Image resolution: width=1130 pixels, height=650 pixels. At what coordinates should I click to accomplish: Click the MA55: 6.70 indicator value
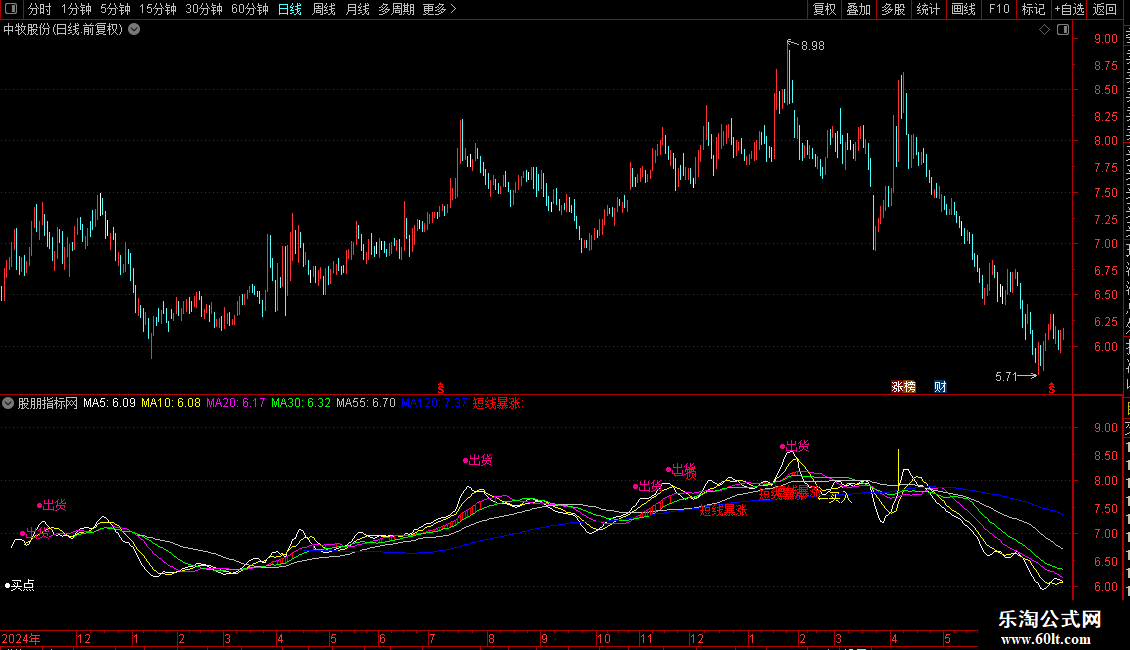tap(366, 403)
